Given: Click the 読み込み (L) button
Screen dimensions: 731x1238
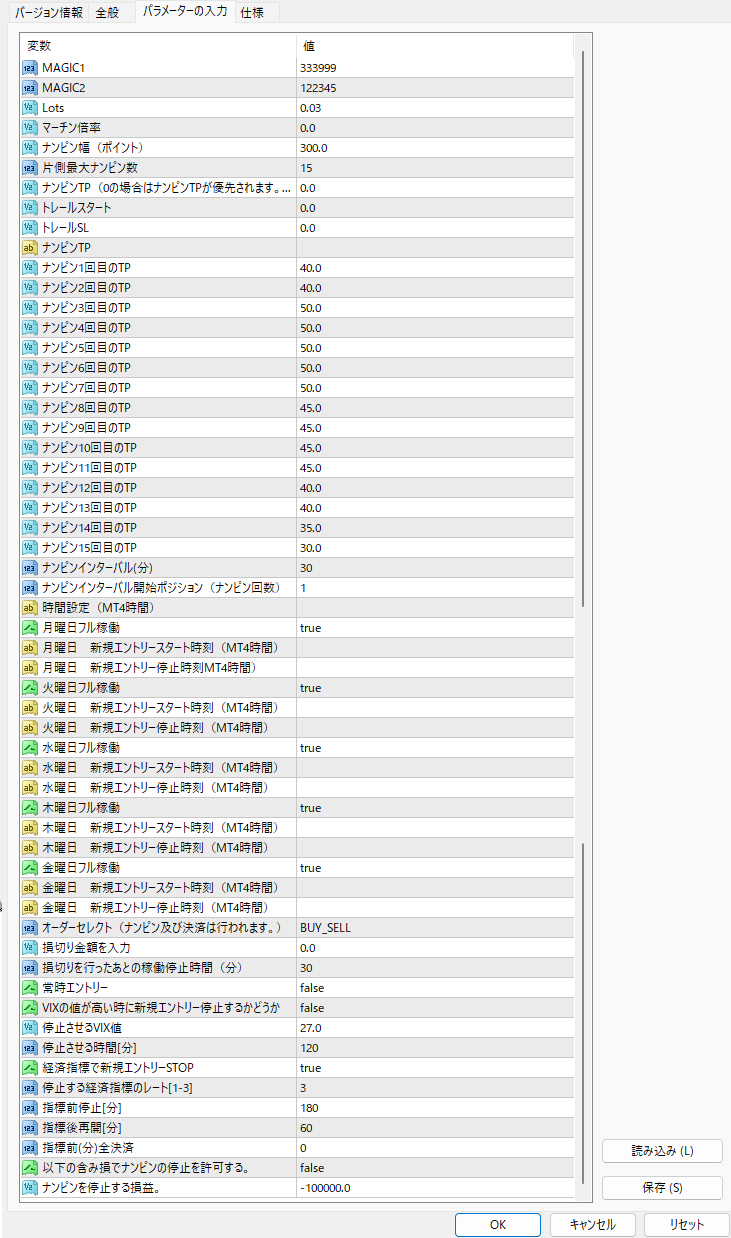Looking at the screenshot, I should tap(662, 1151).
